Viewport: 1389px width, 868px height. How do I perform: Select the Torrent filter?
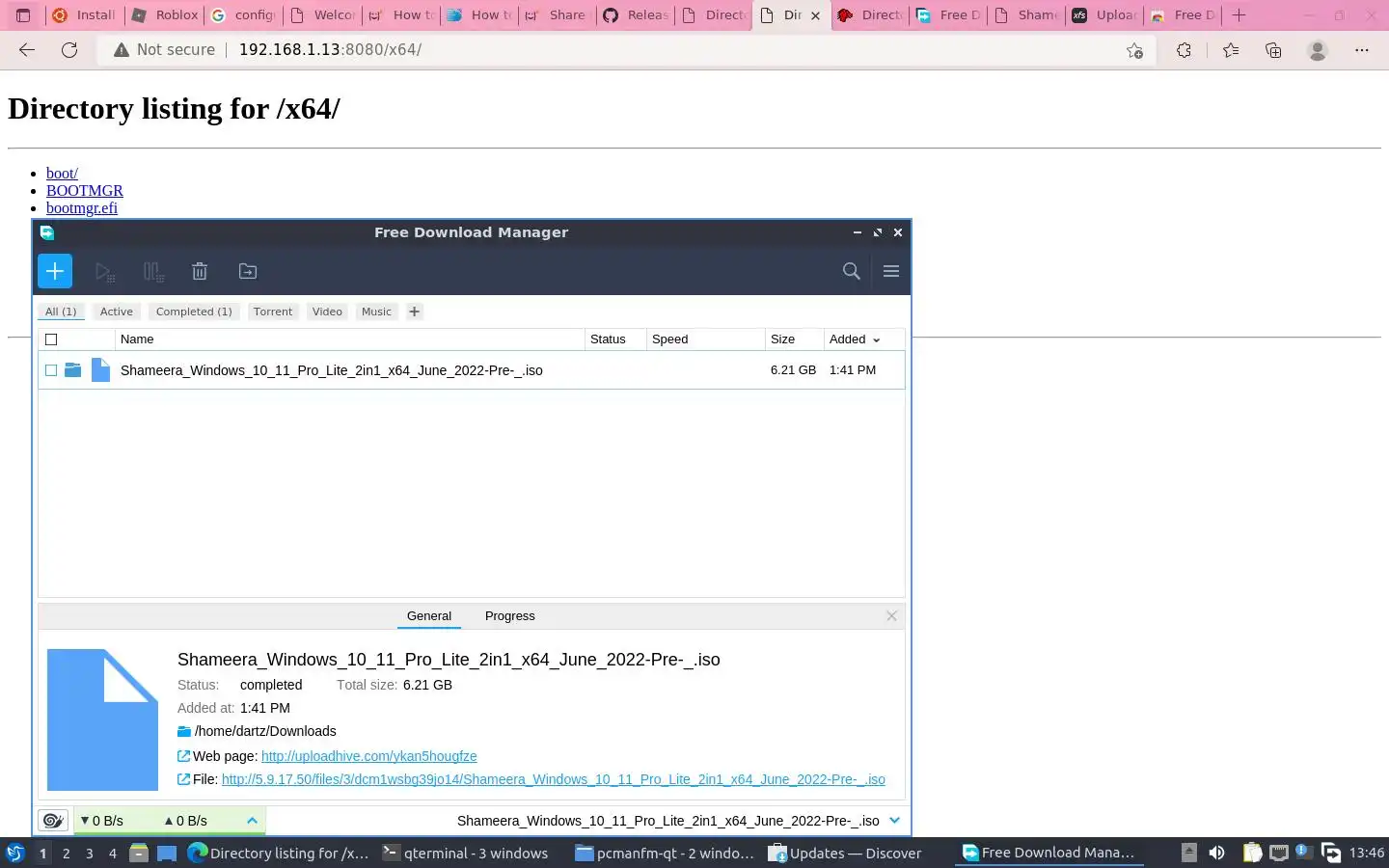273,312
